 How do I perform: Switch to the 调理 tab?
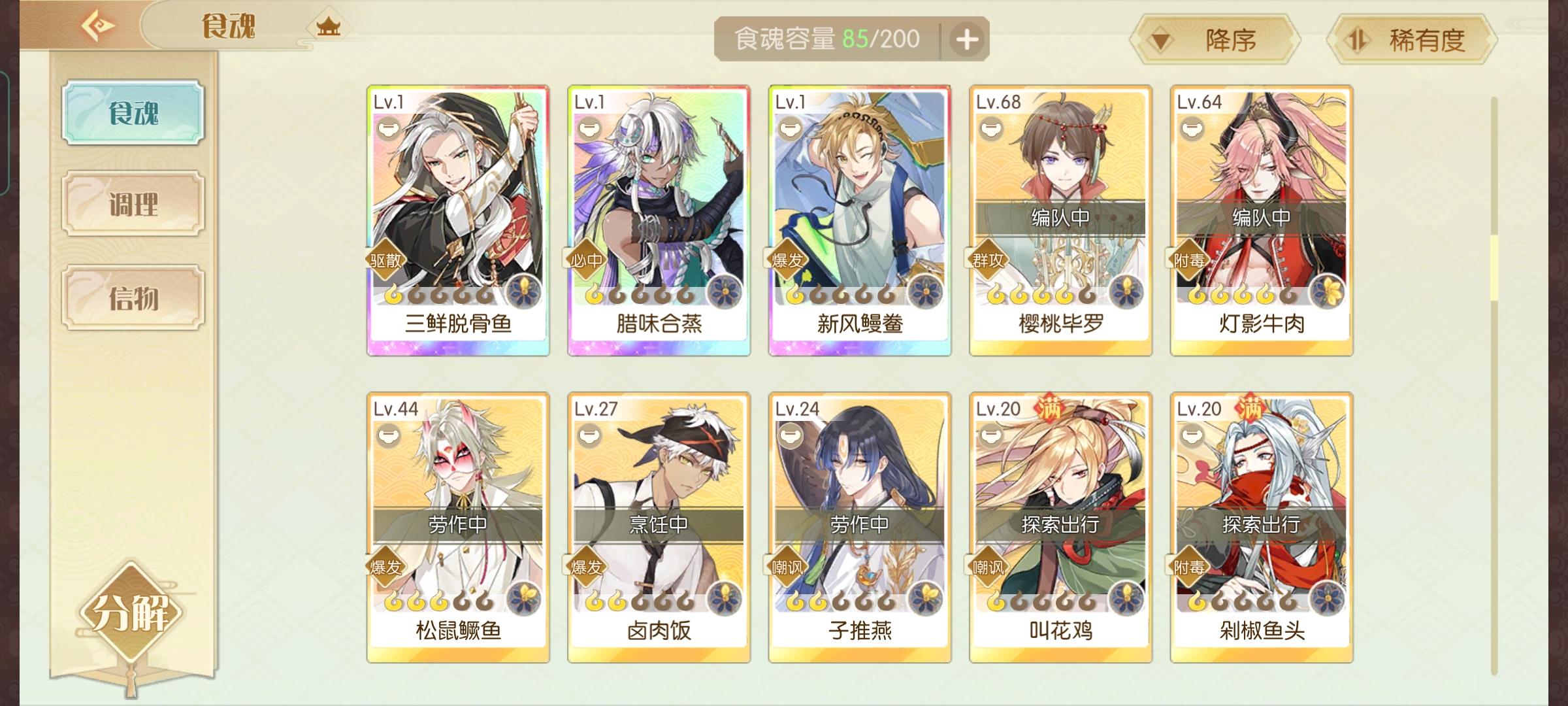(x=133, y=204)
